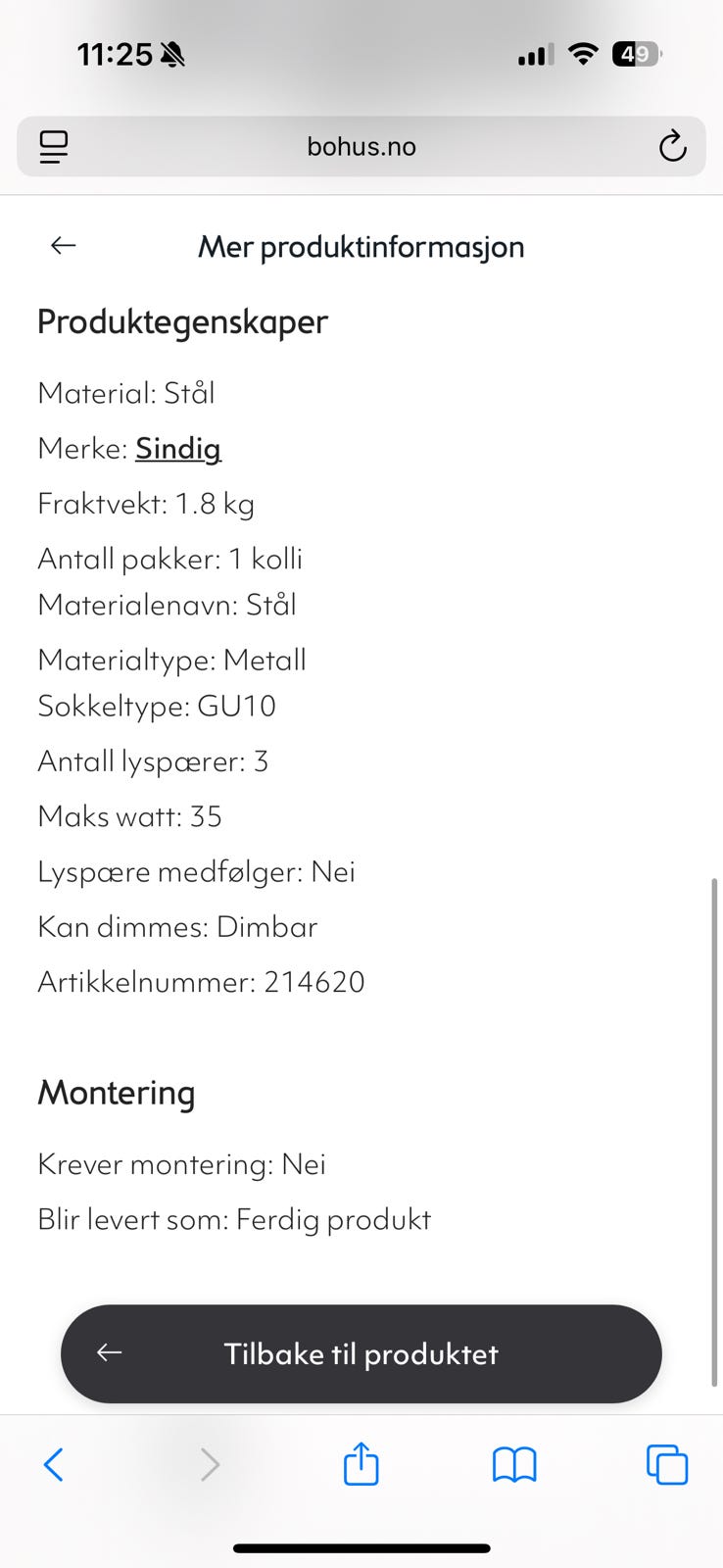
Task: Click the page scrollbar thumb
Action: [714, 1132]
